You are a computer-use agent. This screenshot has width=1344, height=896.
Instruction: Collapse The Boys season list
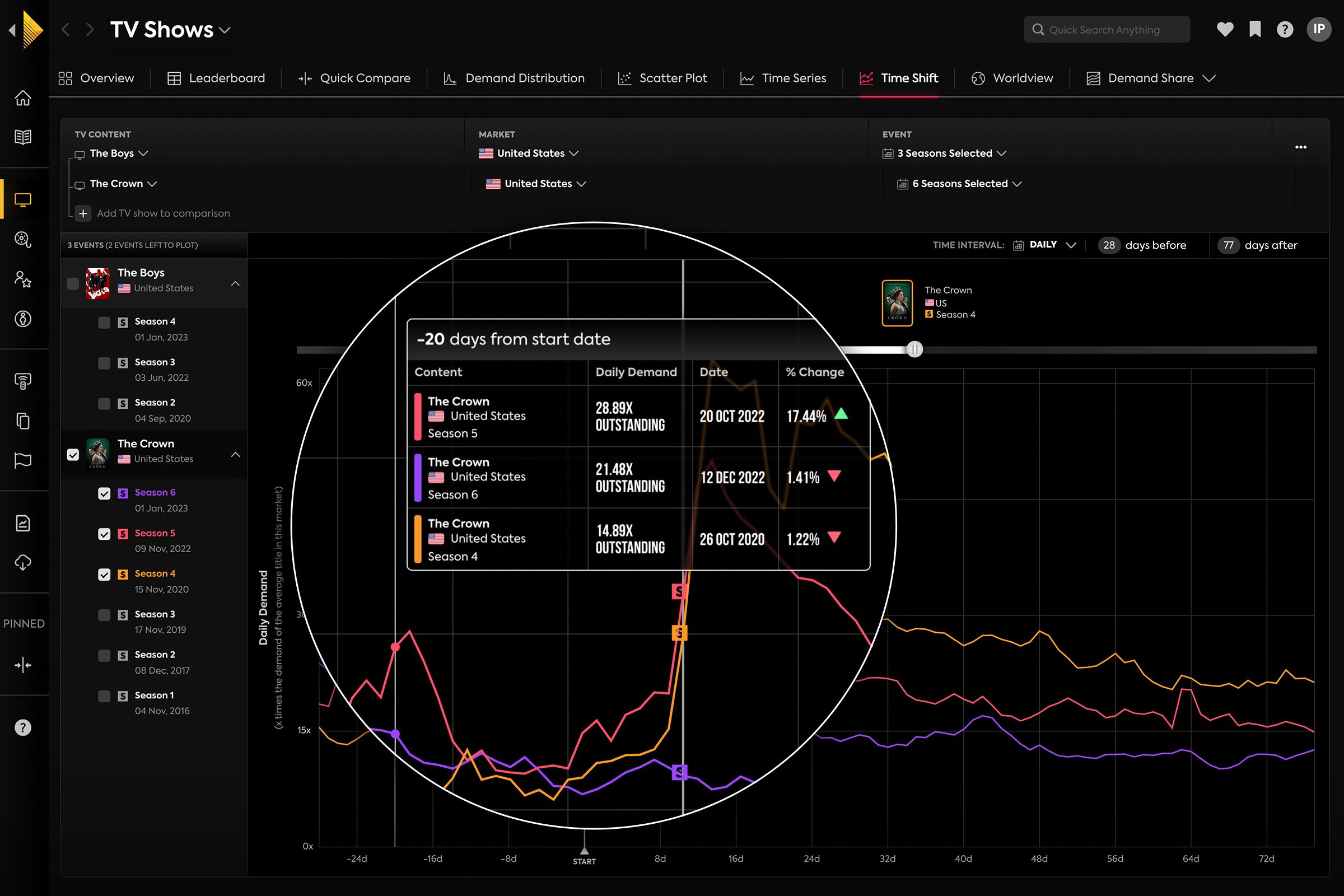(235, 284)
